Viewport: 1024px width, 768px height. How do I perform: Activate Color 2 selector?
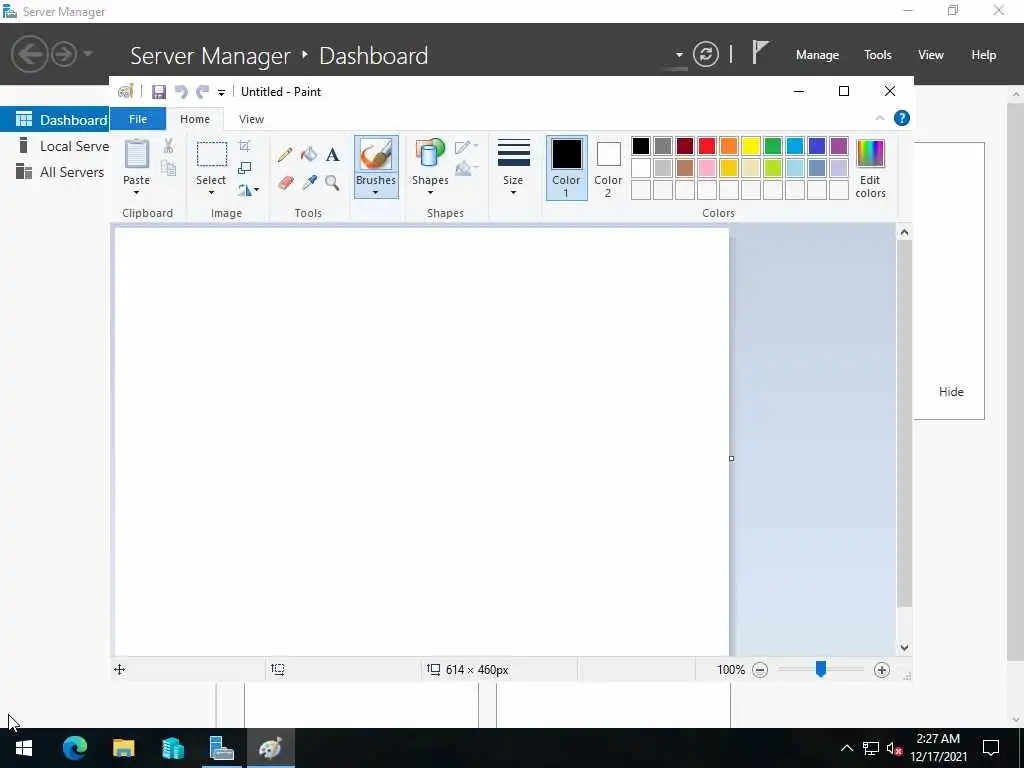click(608, 168)
